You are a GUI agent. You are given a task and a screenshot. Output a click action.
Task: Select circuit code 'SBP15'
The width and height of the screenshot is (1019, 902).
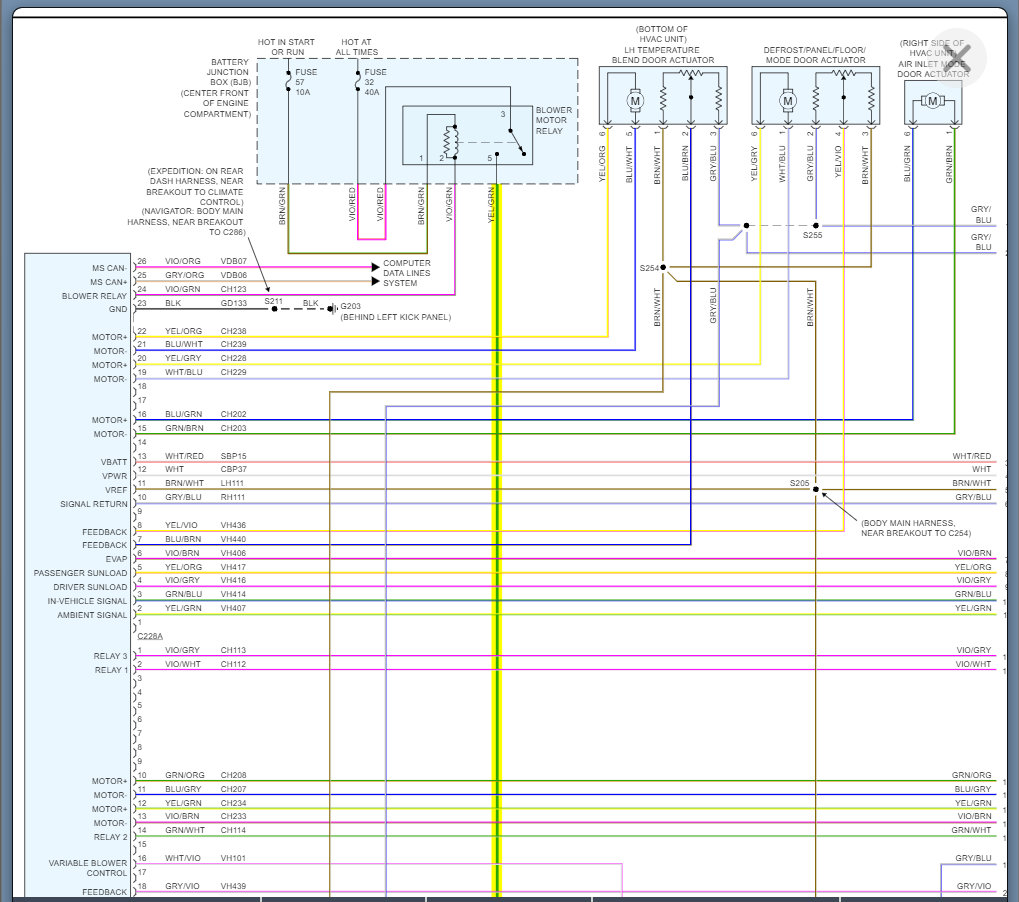tap(233, 456)
